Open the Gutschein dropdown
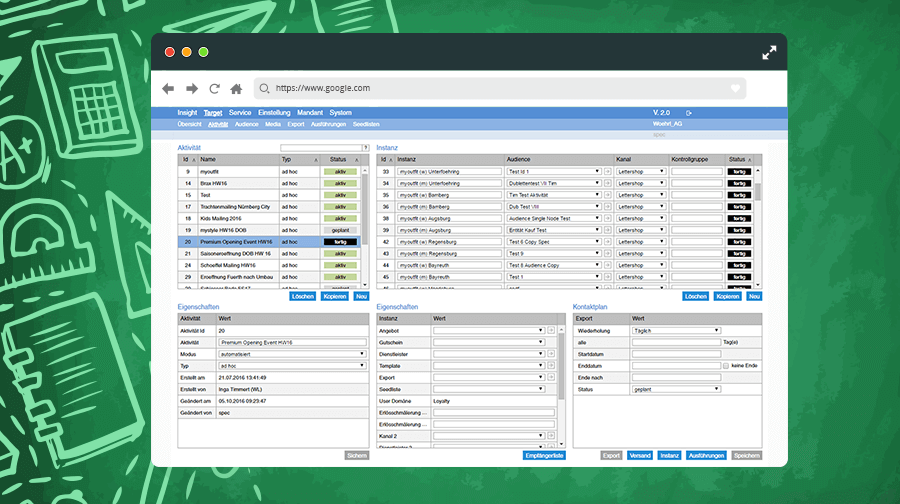Viewport: 900px width, 504px height. (x=488, y=342)
